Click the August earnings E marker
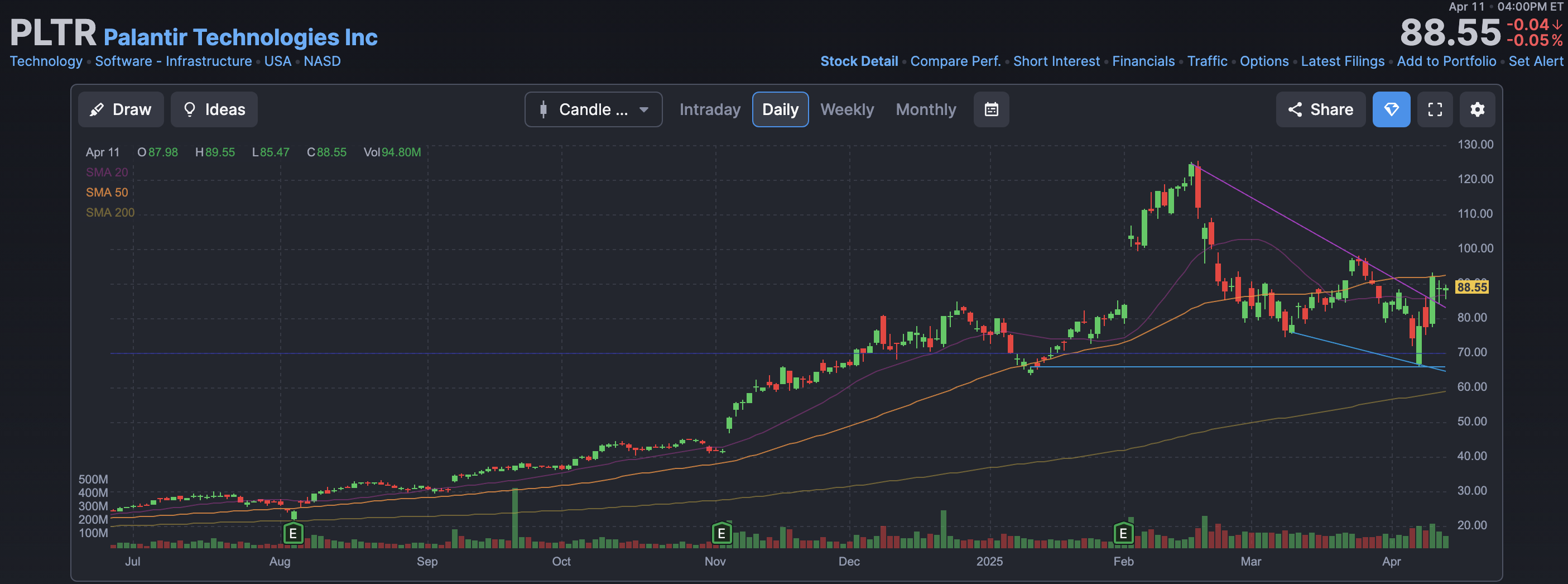This screenshot has height=584, width=1568. [293, 533]
